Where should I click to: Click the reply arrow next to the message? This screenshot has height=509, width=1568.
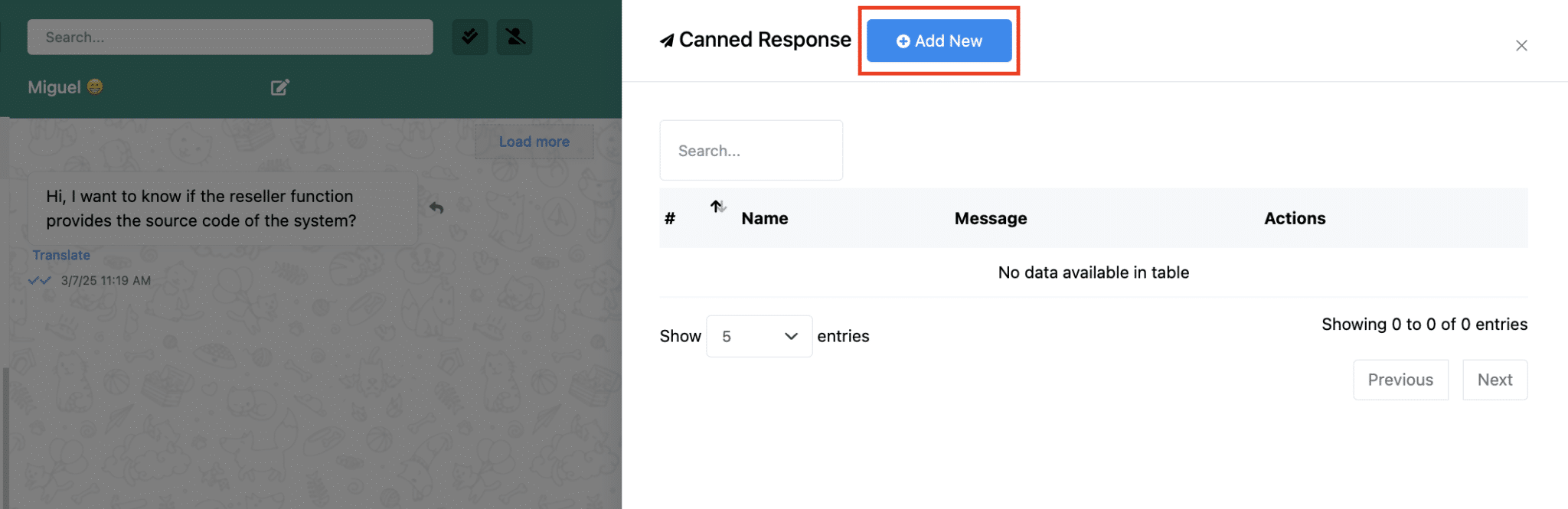point(436,207)
